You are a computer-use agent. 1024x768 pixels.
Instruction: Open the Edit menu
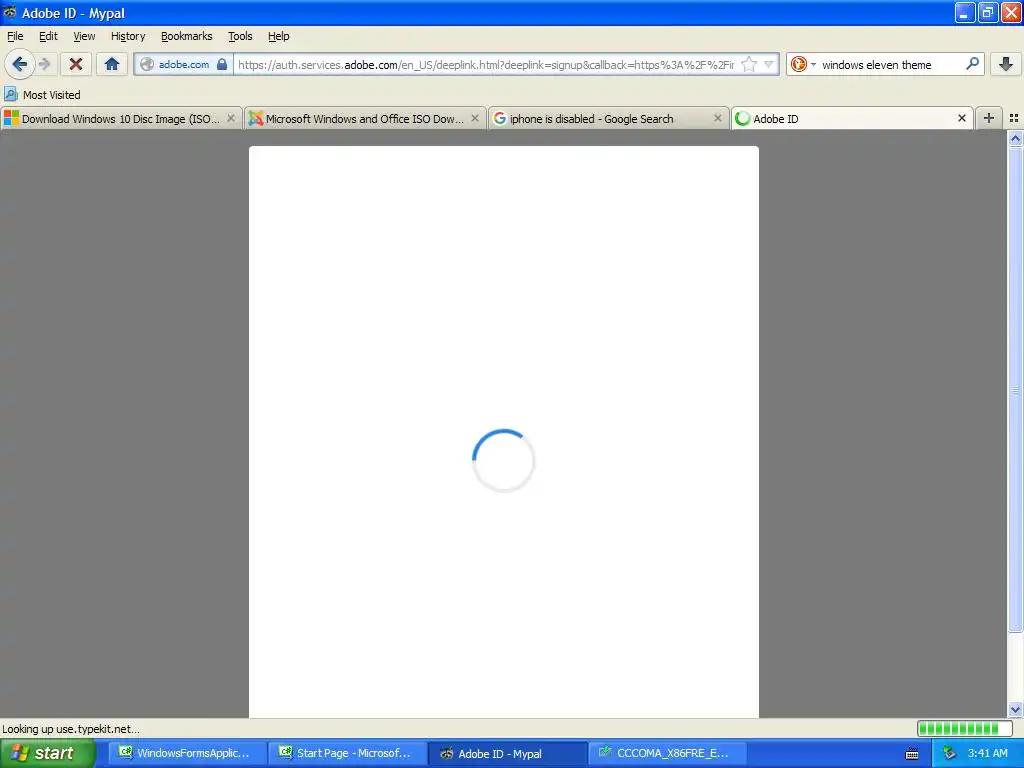click(x=48, y=36)
